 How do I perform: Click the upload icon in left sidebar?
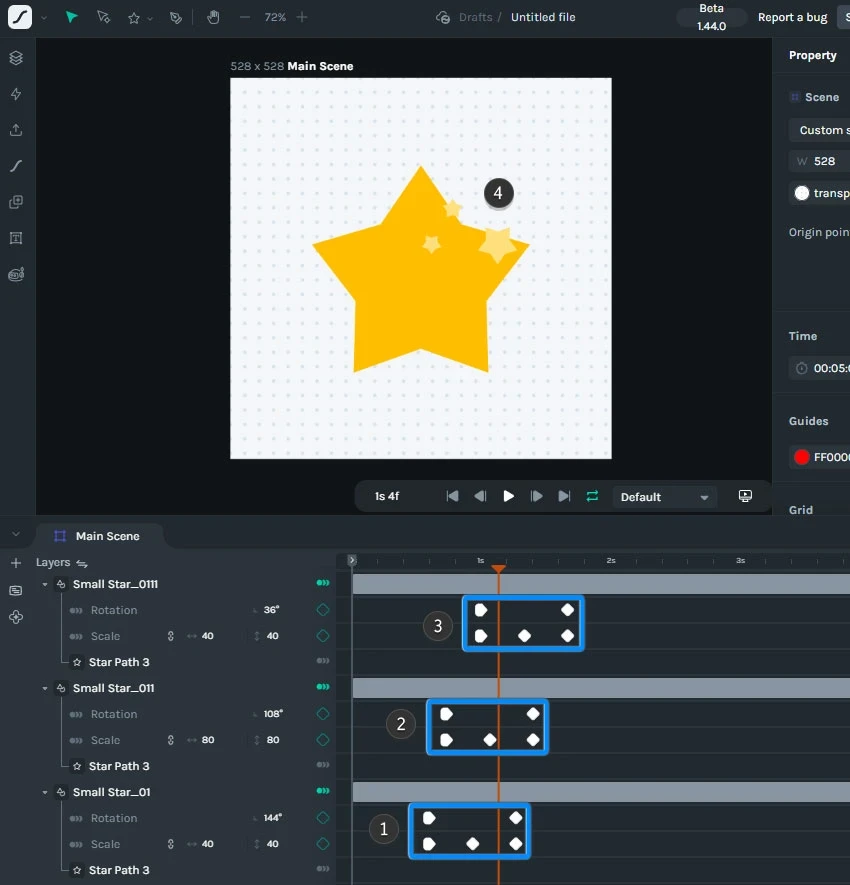(16, 130)
